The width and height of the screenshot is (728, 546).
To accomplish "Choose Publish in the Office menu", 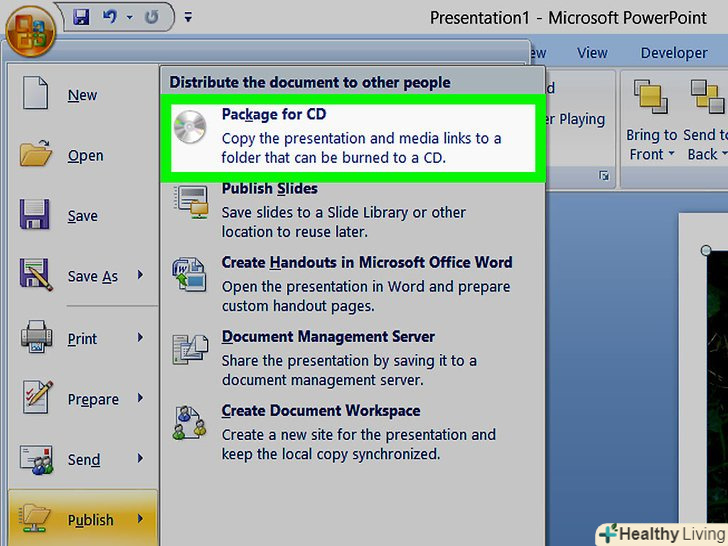I will coord(91,520).
